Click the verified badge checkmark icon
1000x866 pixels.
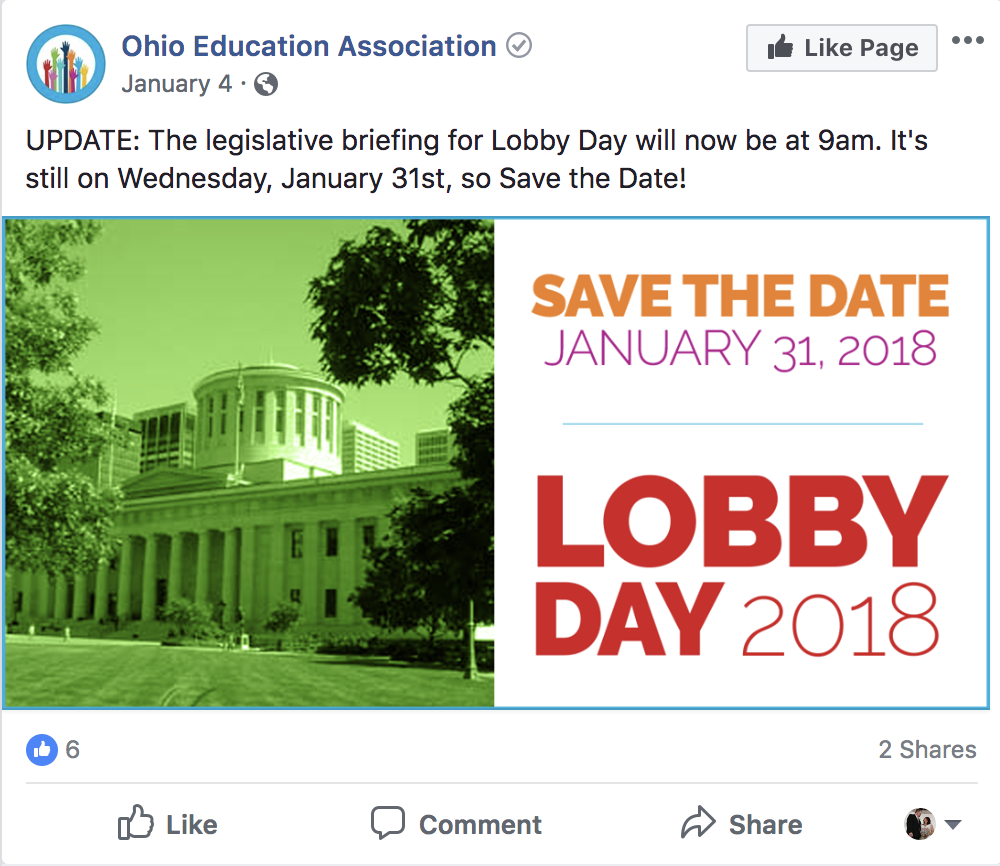click(518, 46)
